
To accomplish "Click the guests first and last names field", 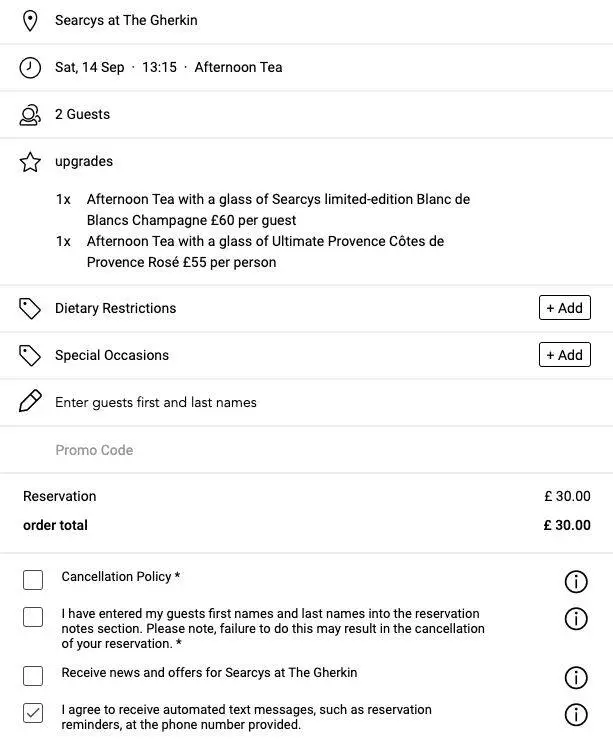I will click(x=306, y=403).
